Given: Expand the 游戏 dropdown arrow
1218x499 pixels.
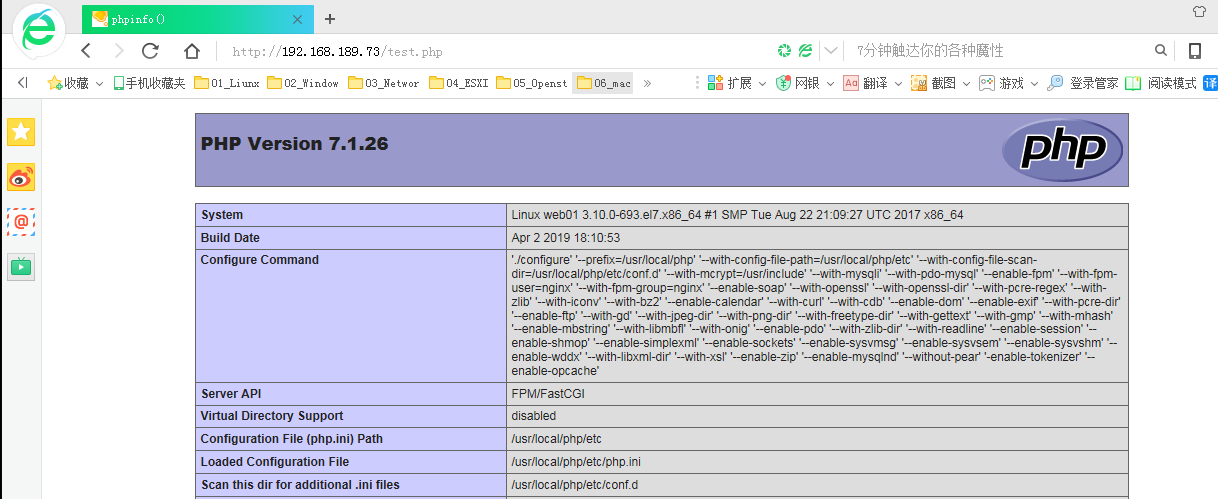Looking at the screenshot, I should pyautogui.click(x=1034, y=84).
